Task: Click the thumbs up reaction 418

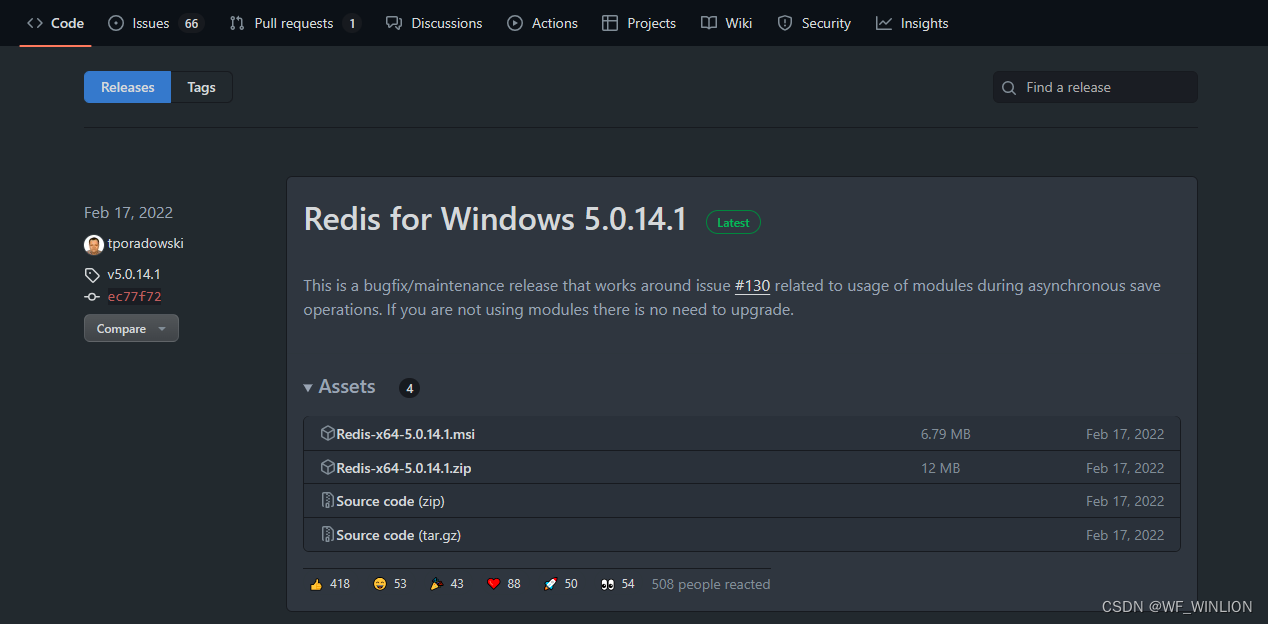Action: coord(330,584)
